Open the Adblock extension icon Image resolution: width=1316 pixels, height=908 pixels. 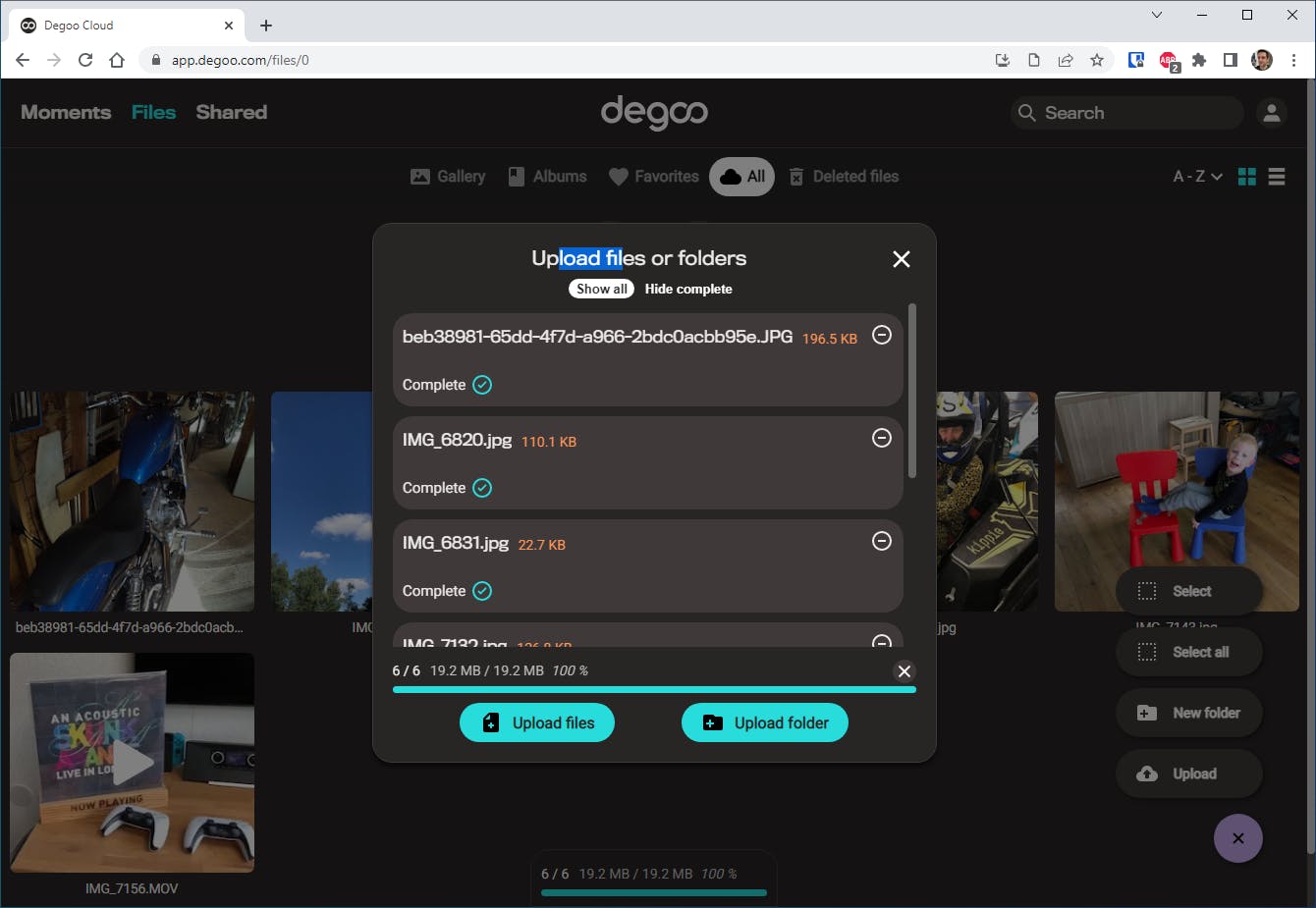1168,61
